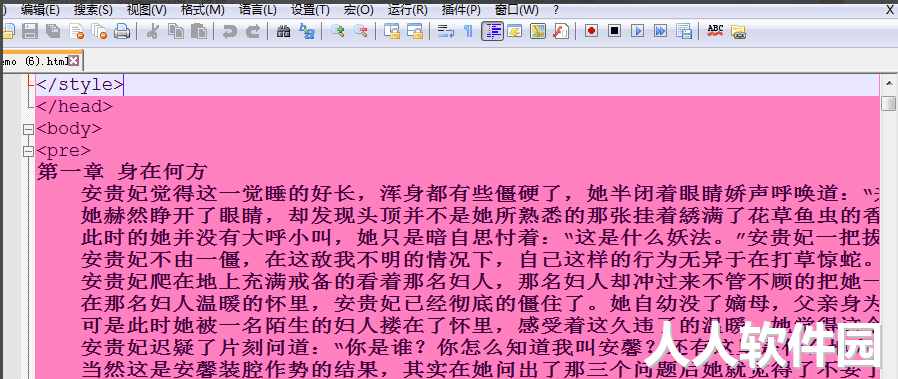Click line starting 在那名妇人温暖的怀里
Screen dimensions: 898x379
tap(480, 303)
